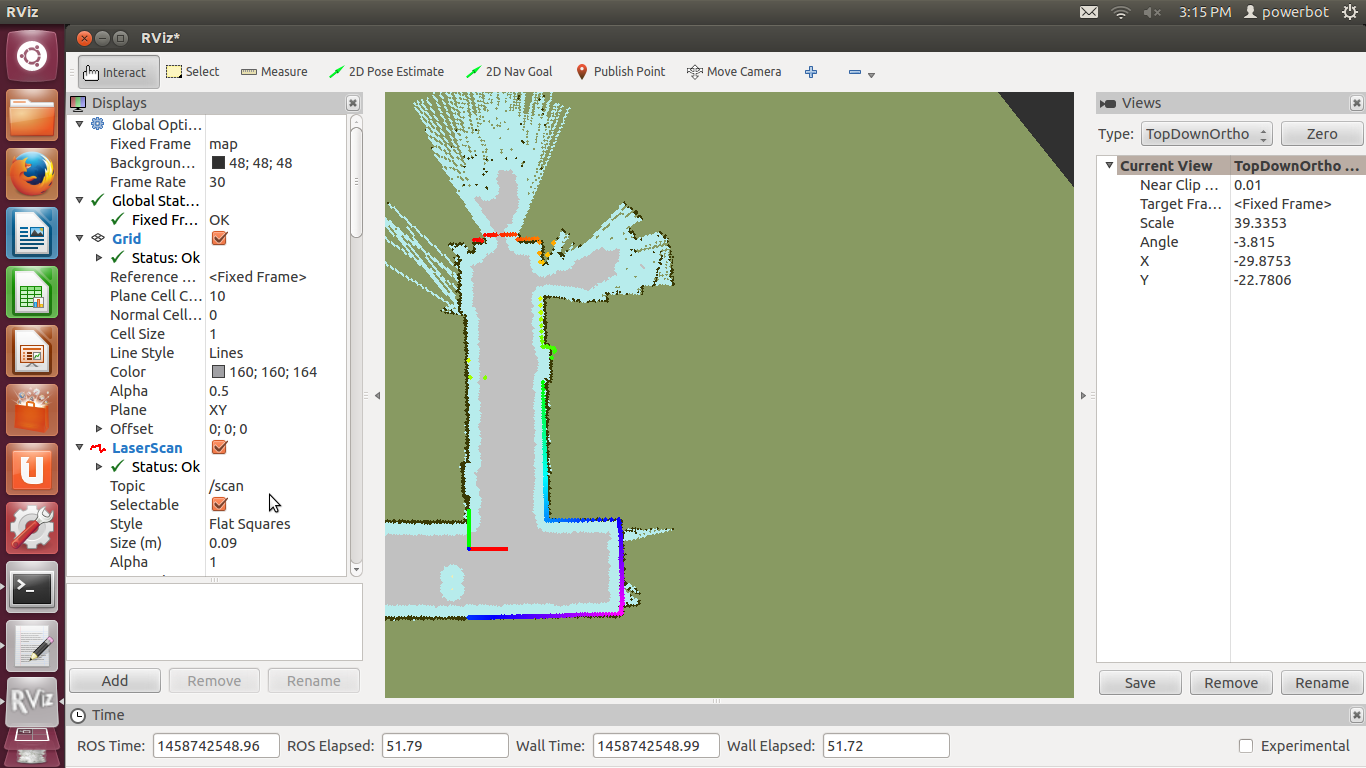Viewport: 1366px width, 768px height.
Task: Choose the Measure tool
Action: pos(273,72)
